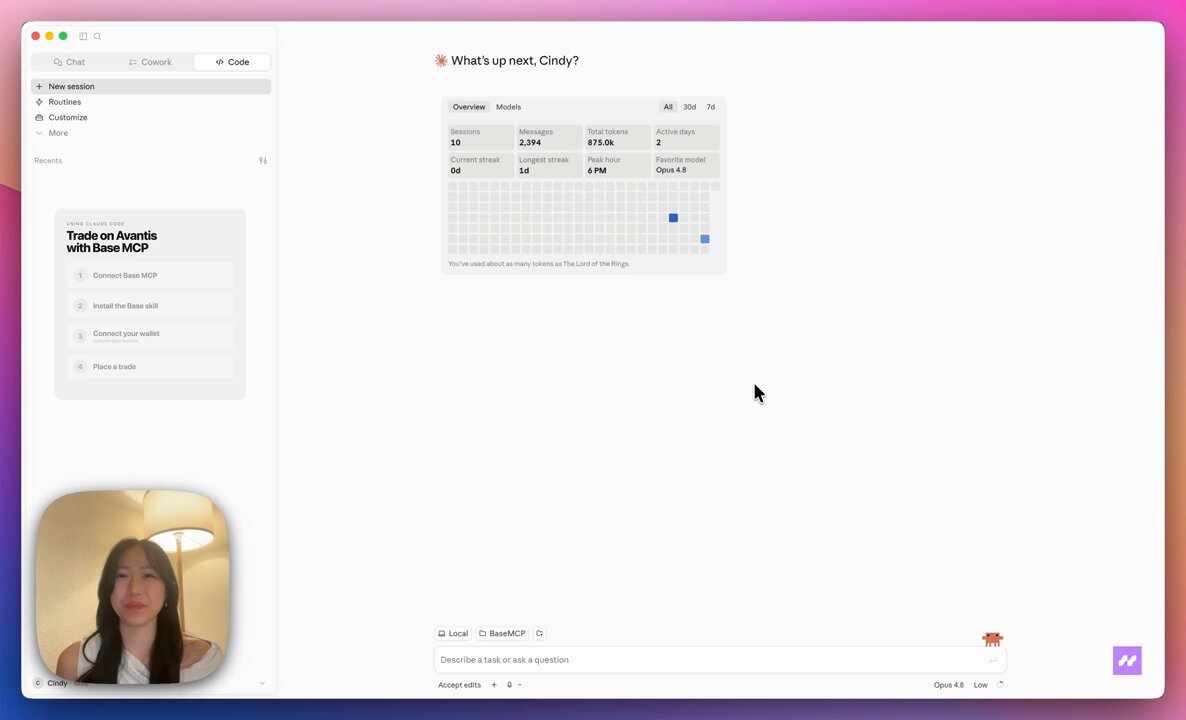Set the stats range to 30d
Screen dimensions: 1186x720
click(x=690, y=107)
